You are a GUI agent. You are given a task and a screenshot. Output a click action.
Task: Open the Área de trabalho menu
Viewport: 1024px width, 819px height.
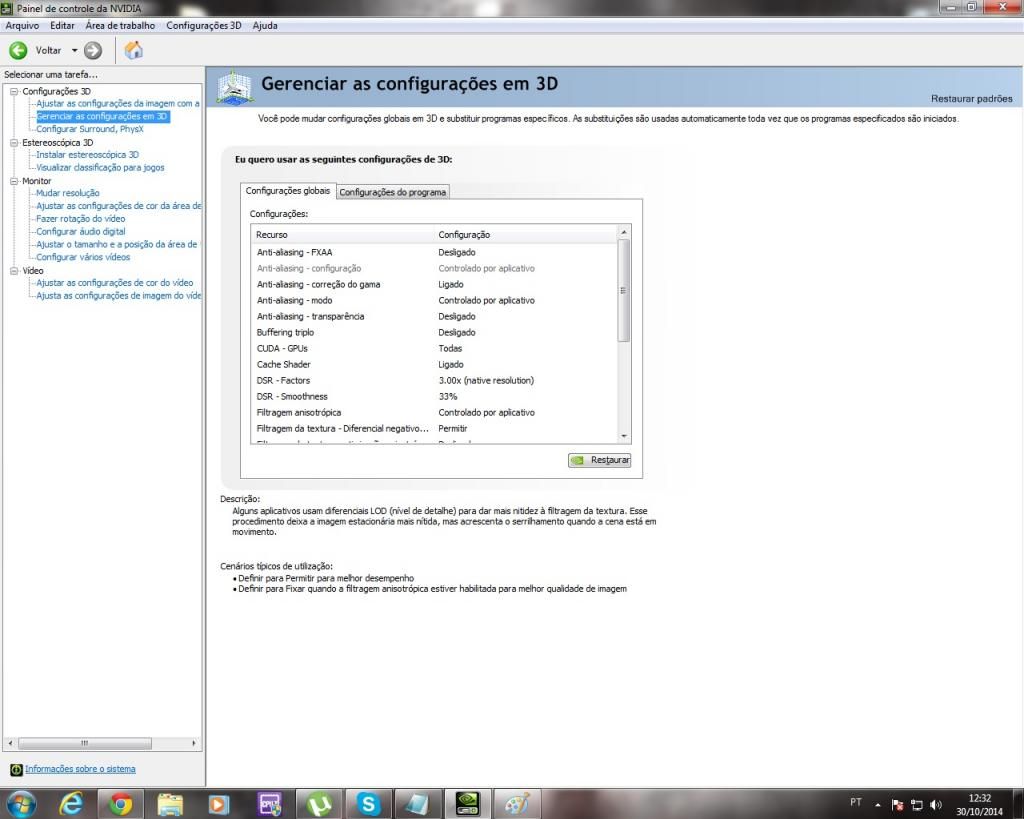pyautogui.click(x=120, y=25)
